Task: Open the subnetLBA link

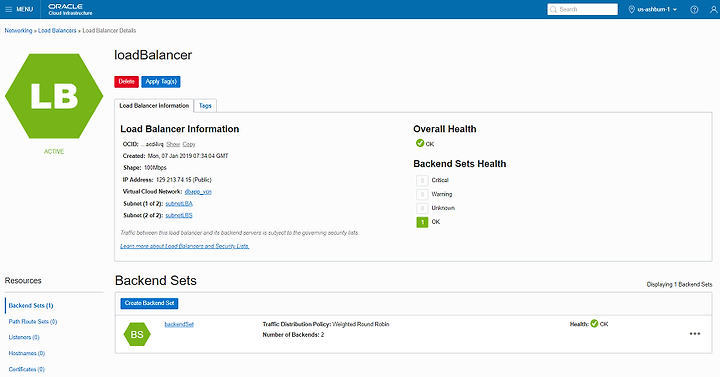Action: pyautogui.click(x=179, y=203)
